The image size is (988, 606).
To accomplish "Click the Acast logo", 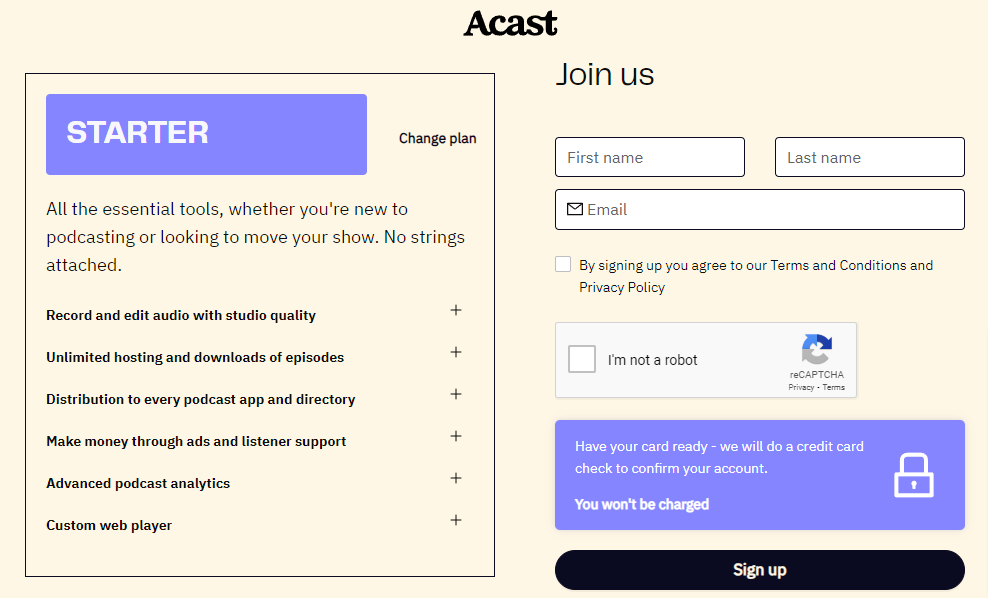I will click(510, 23).
